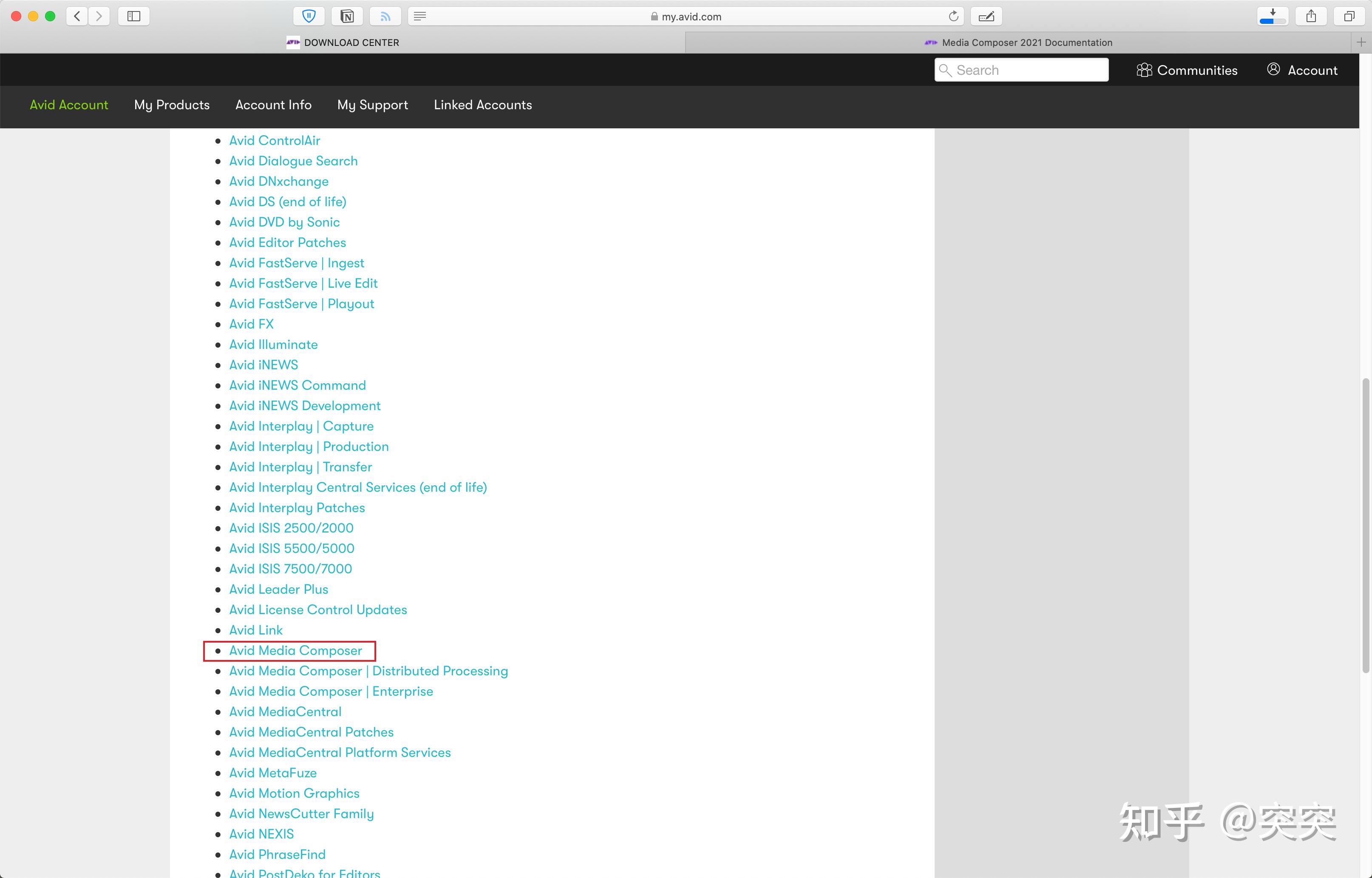Open the My Support menu item
This screenshot has width=1372, height=878.
tap(372, 105)
